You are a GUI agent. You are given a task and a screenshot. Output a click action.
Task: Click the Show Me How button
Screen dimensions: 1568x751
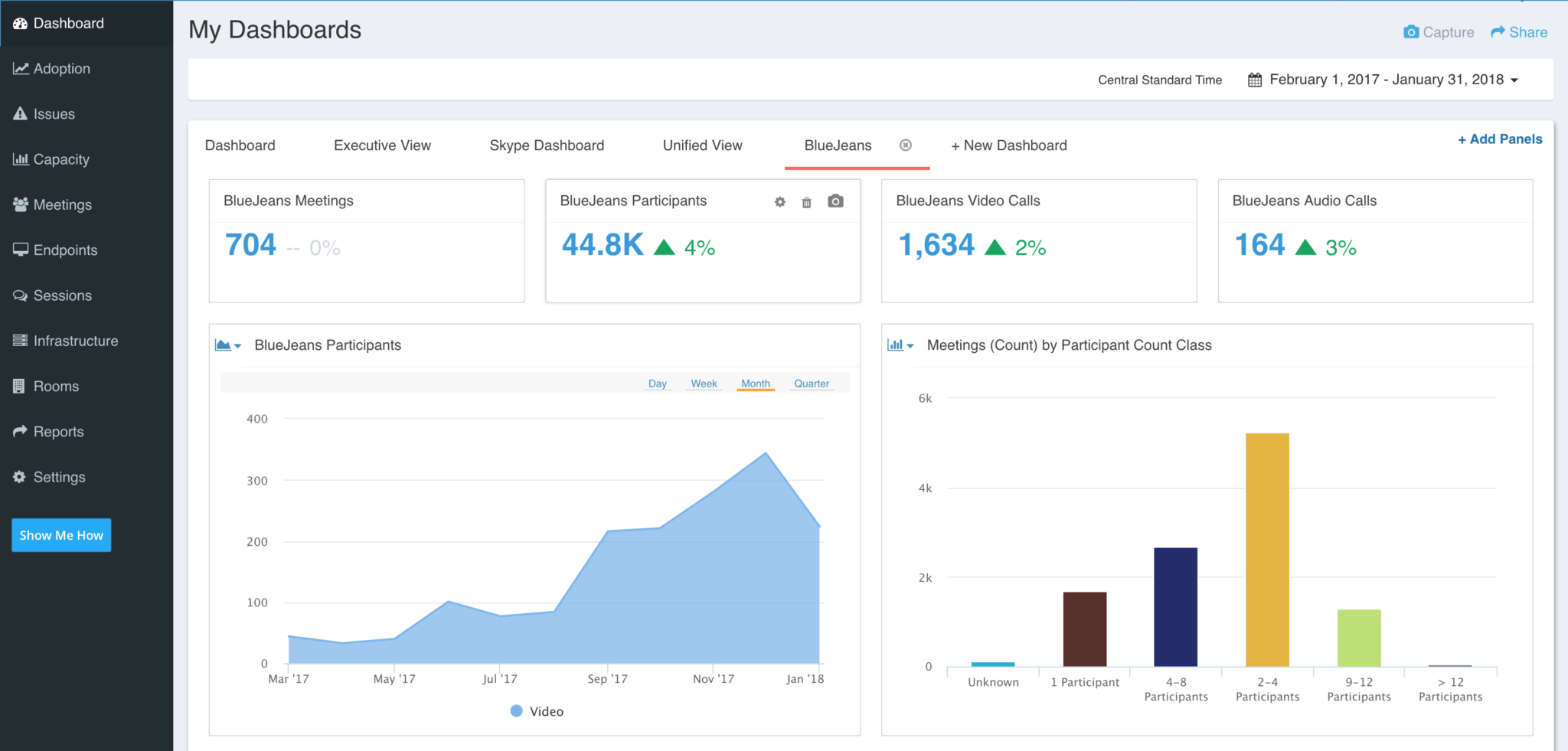click(x=61, y=535)
